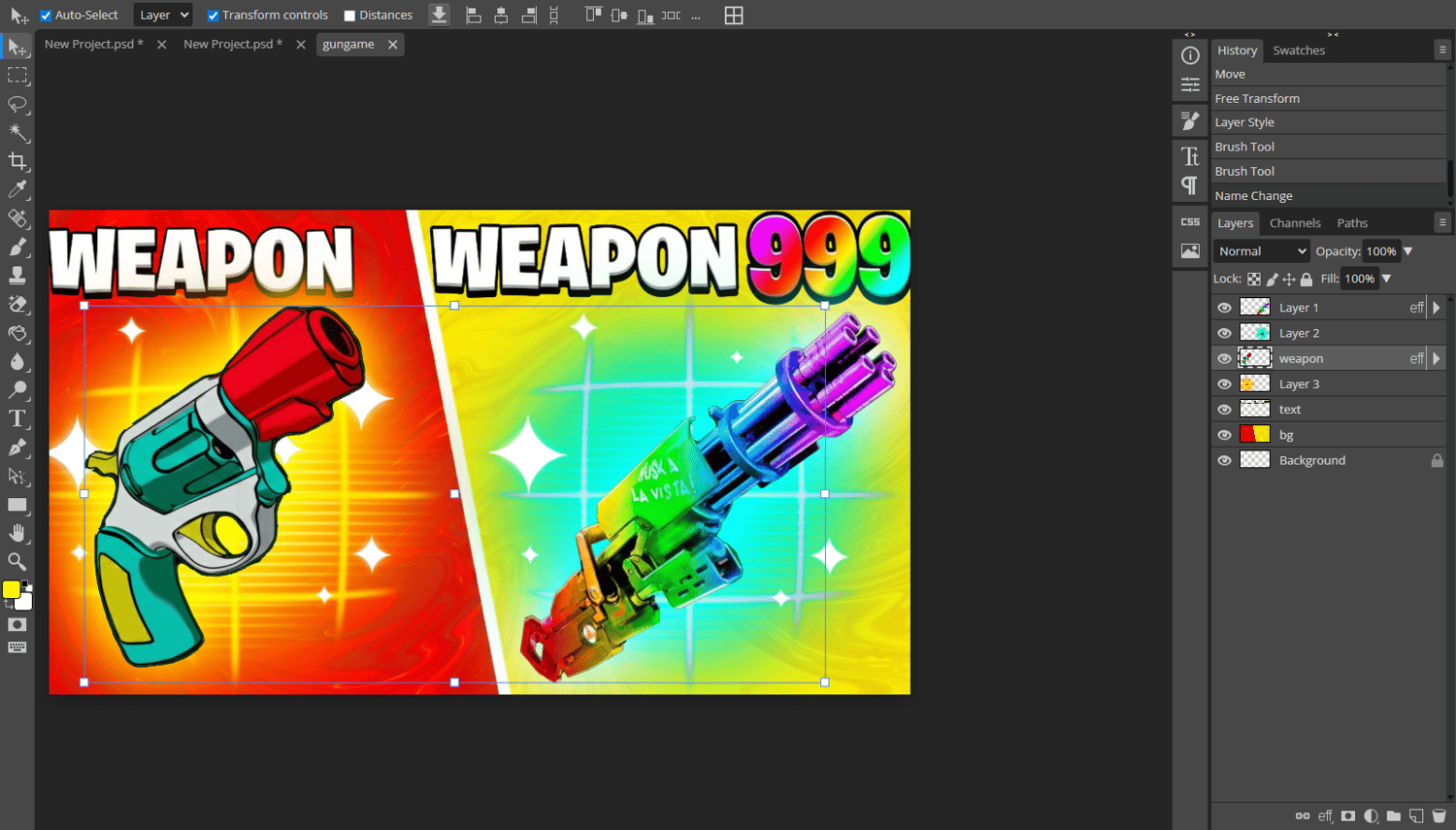This screenshot has width=1456, height=830.
Task: Jump to Free Transform history state
Action: tap(1329, 98)
